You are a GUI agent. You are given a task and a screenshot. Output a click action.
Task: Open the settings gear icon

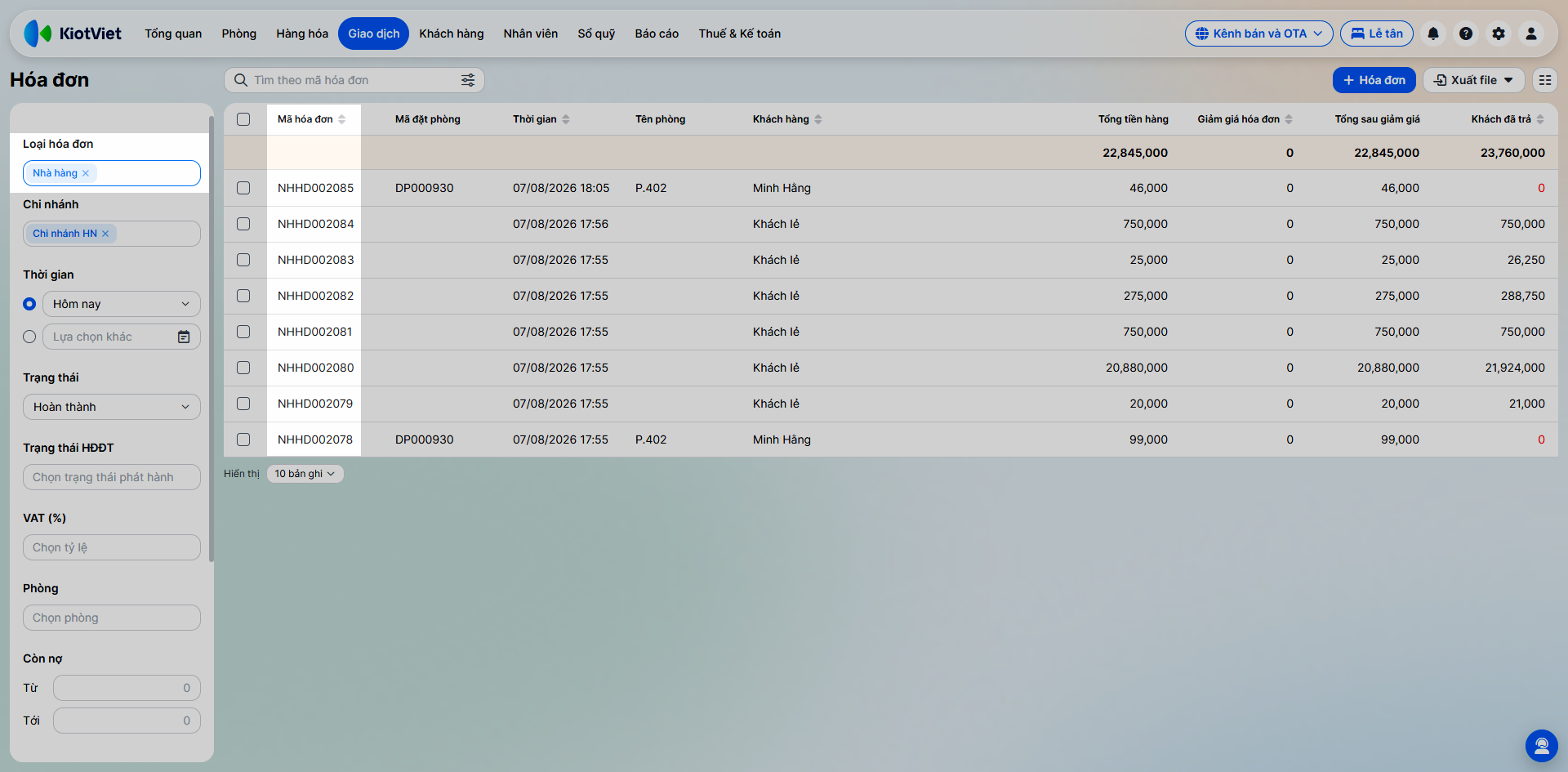1499,33
